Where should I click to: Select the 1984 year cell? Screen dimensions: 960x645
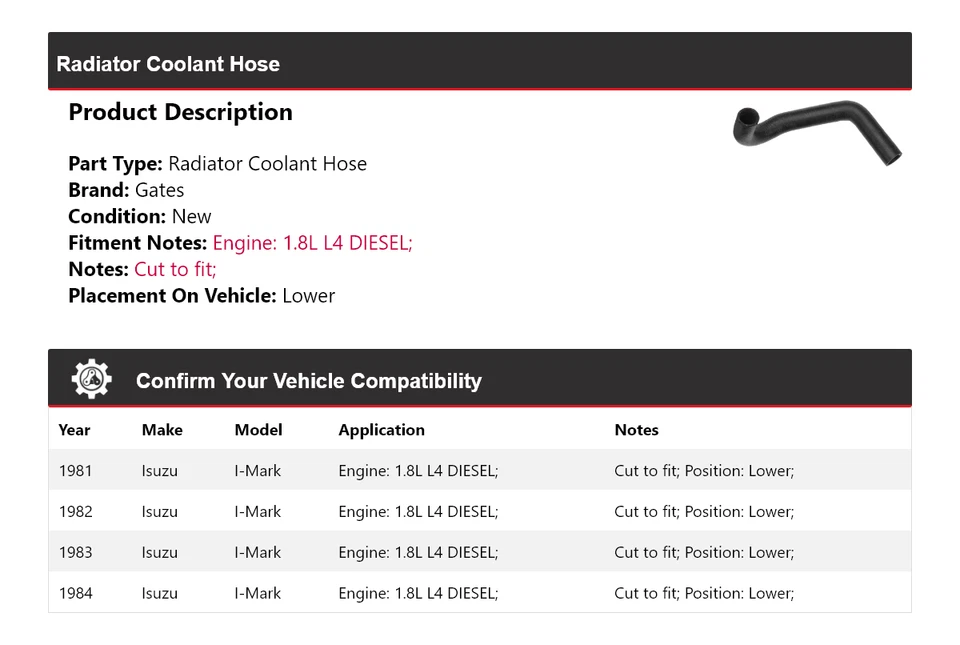[75, 594]
